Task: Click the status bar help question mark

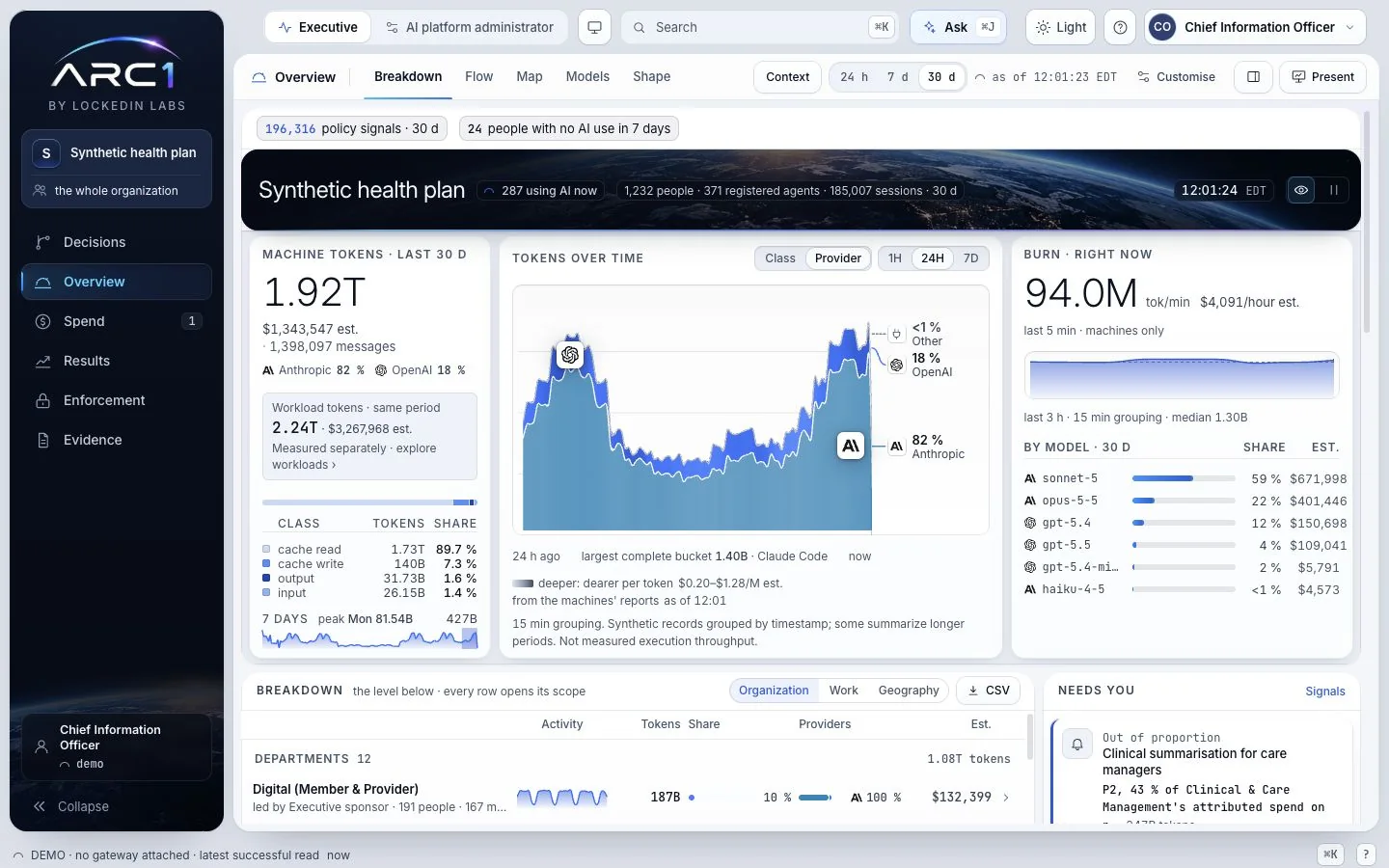Action: coord(1366,854)
